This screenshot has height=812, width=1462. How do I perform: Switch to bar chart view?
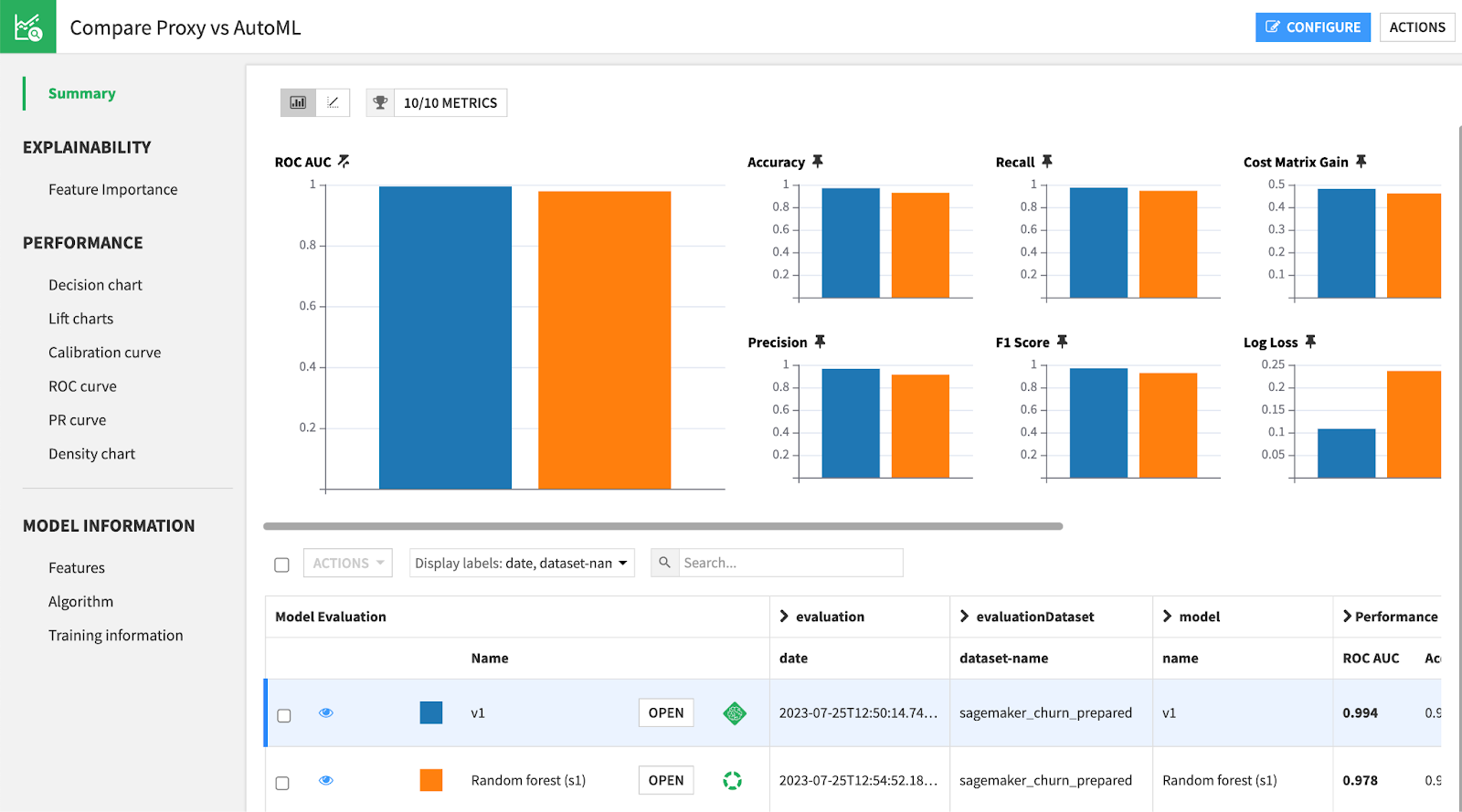[x=298, y=102]
